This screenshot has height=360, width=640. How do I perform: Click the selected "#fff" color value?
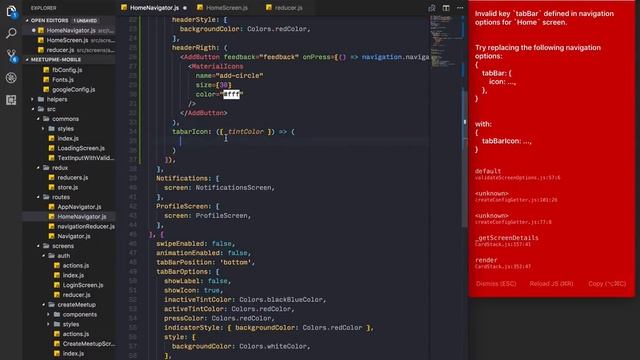pos(231,94)
